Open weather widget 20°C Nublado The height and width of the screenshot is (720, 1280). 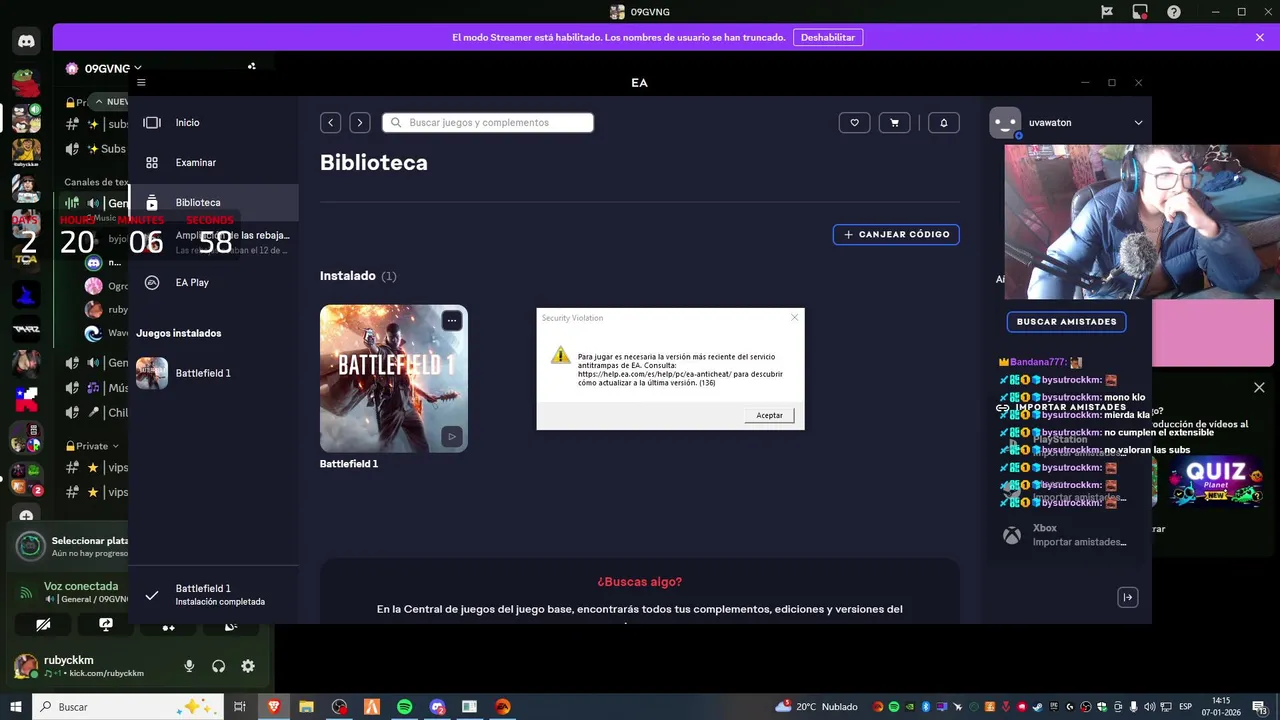[x=817, y=707]
